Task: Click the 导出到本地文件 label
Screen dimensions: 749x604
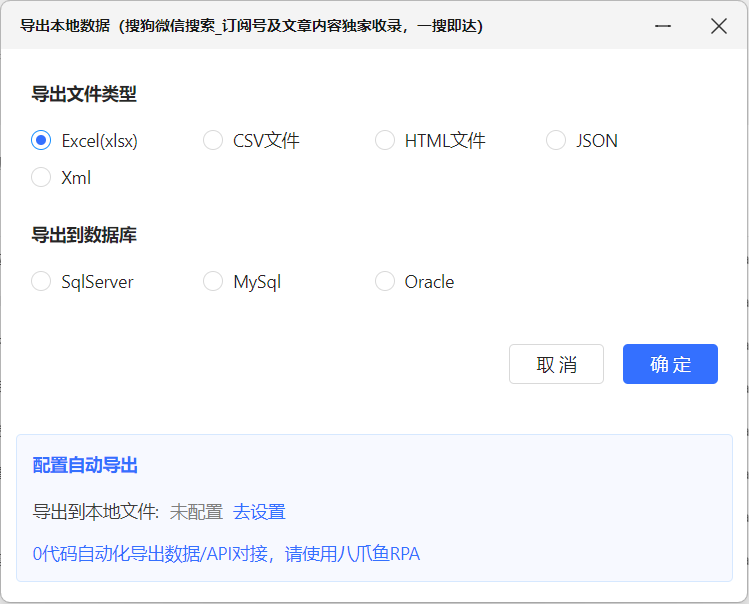Action: pyautogui.click(x=96, y=512)
